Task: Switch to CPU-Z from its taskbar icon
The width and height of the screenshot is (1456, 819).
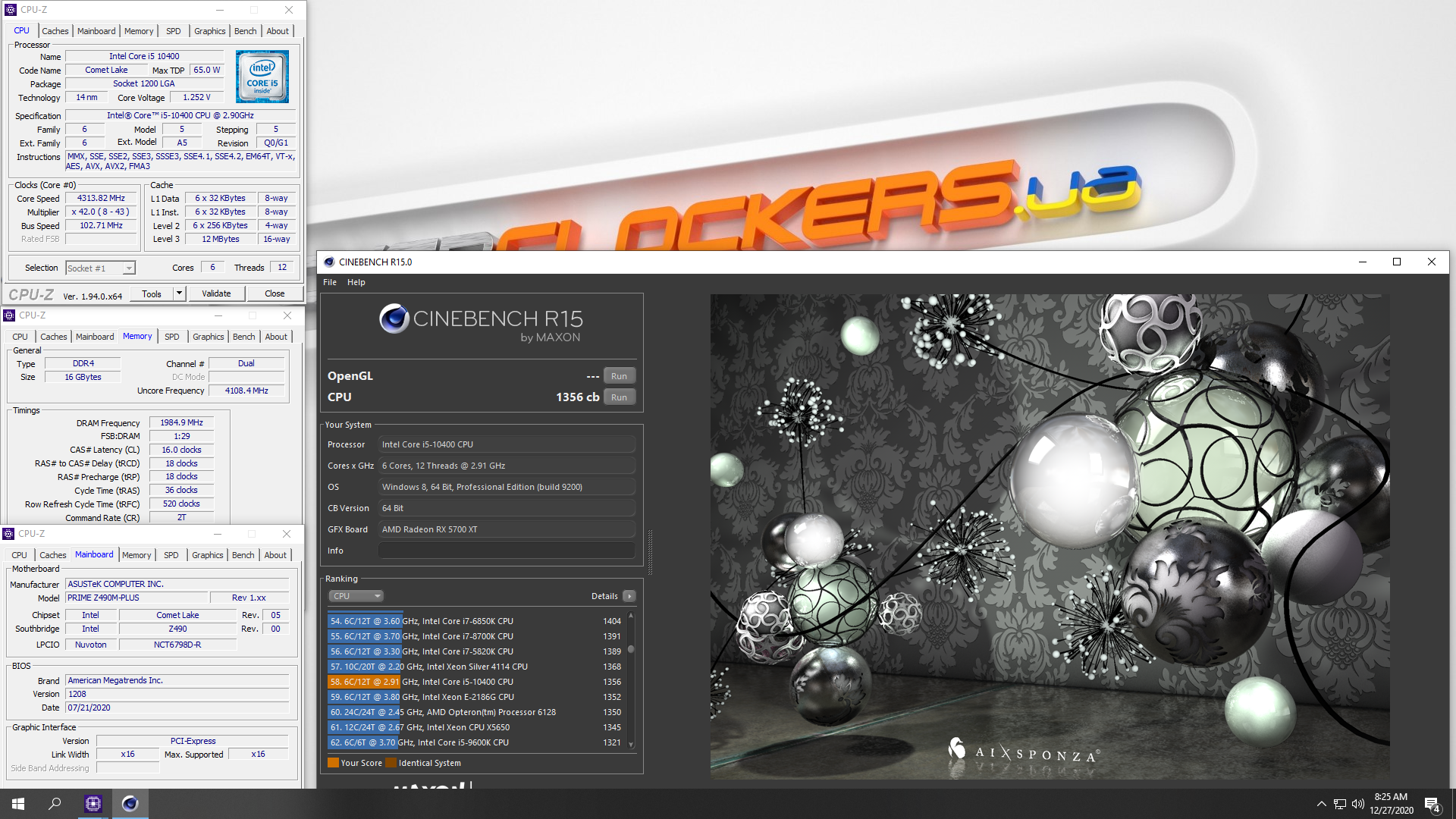Action: pos(93,804)
